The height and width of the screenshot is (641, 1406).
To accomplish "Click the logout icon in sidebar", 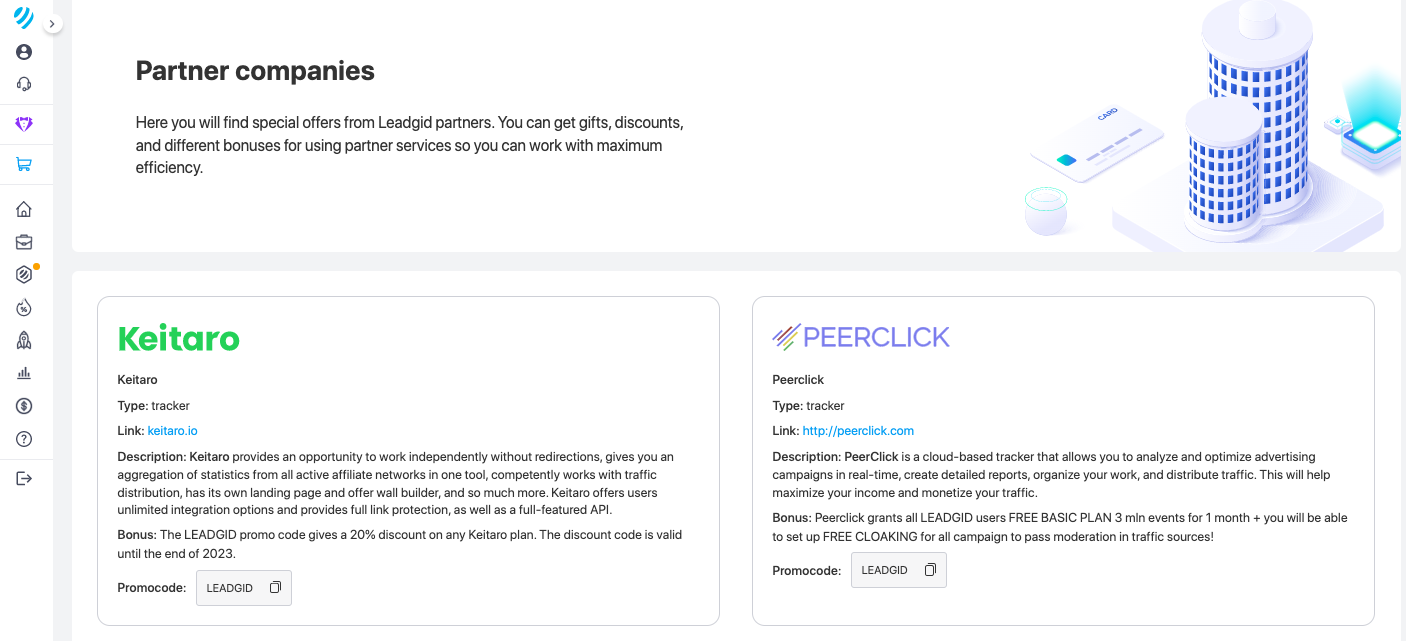I will tap(24, 479).
